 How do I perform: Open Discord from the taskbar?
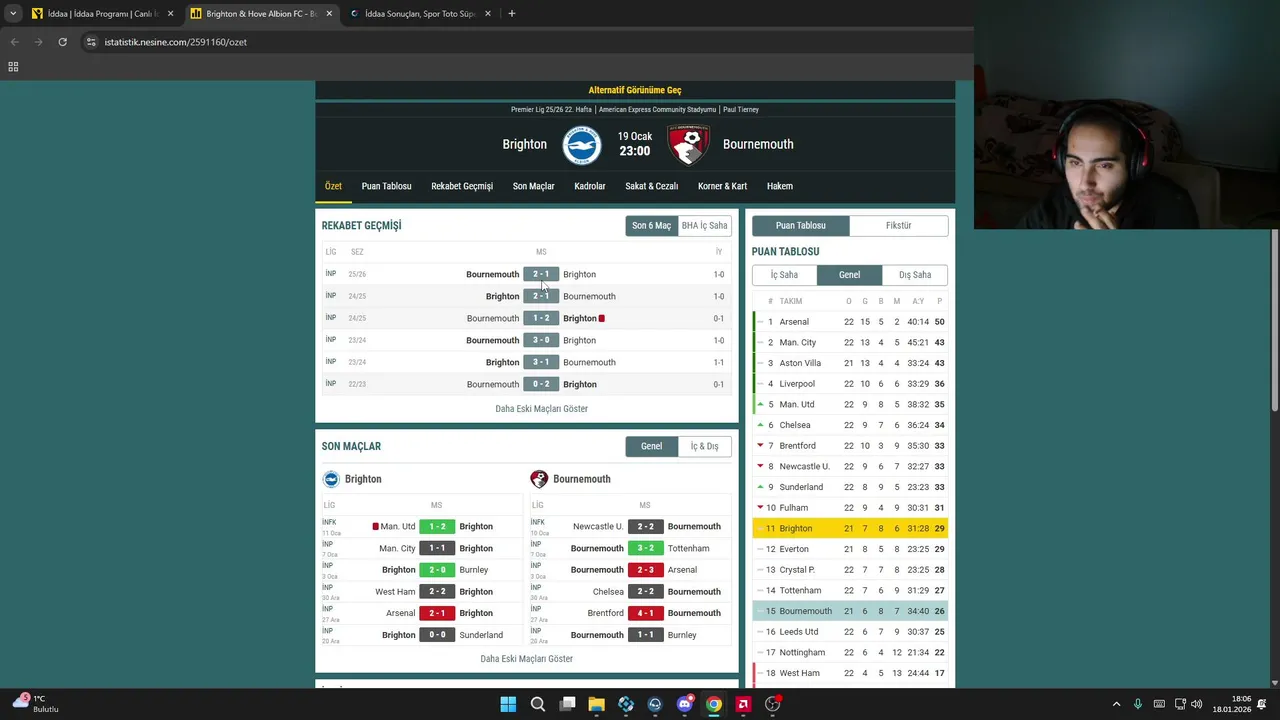coord(684,704)
